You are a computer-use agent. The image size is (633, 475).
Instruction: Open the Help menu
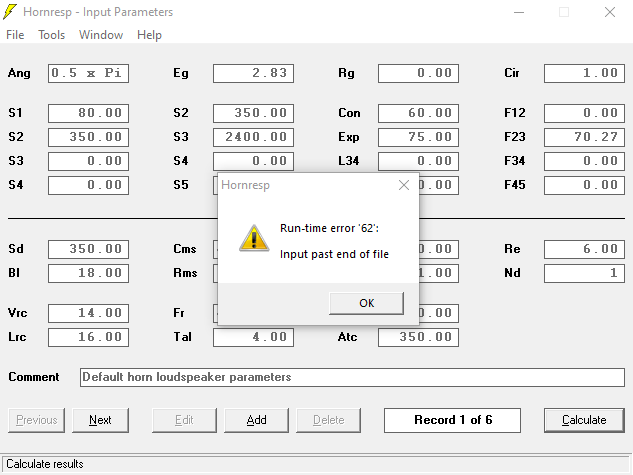[149, 35]
